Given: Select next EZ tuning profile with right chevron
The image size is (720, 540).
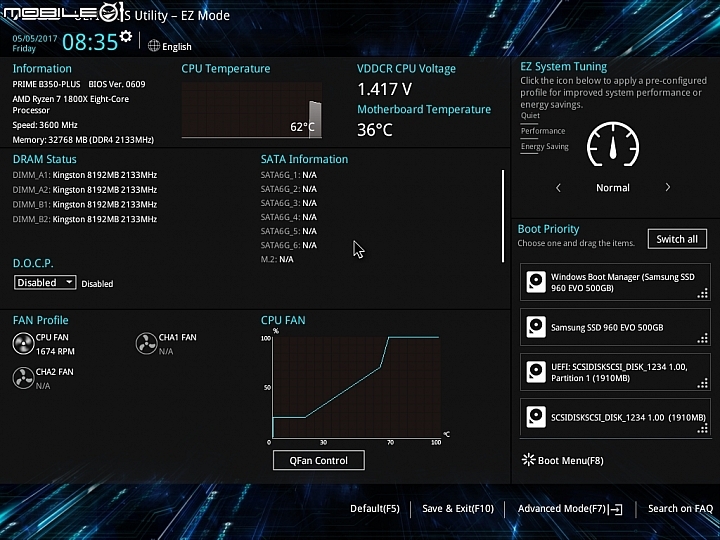Looking at the screenshot, I should [668, 187].
